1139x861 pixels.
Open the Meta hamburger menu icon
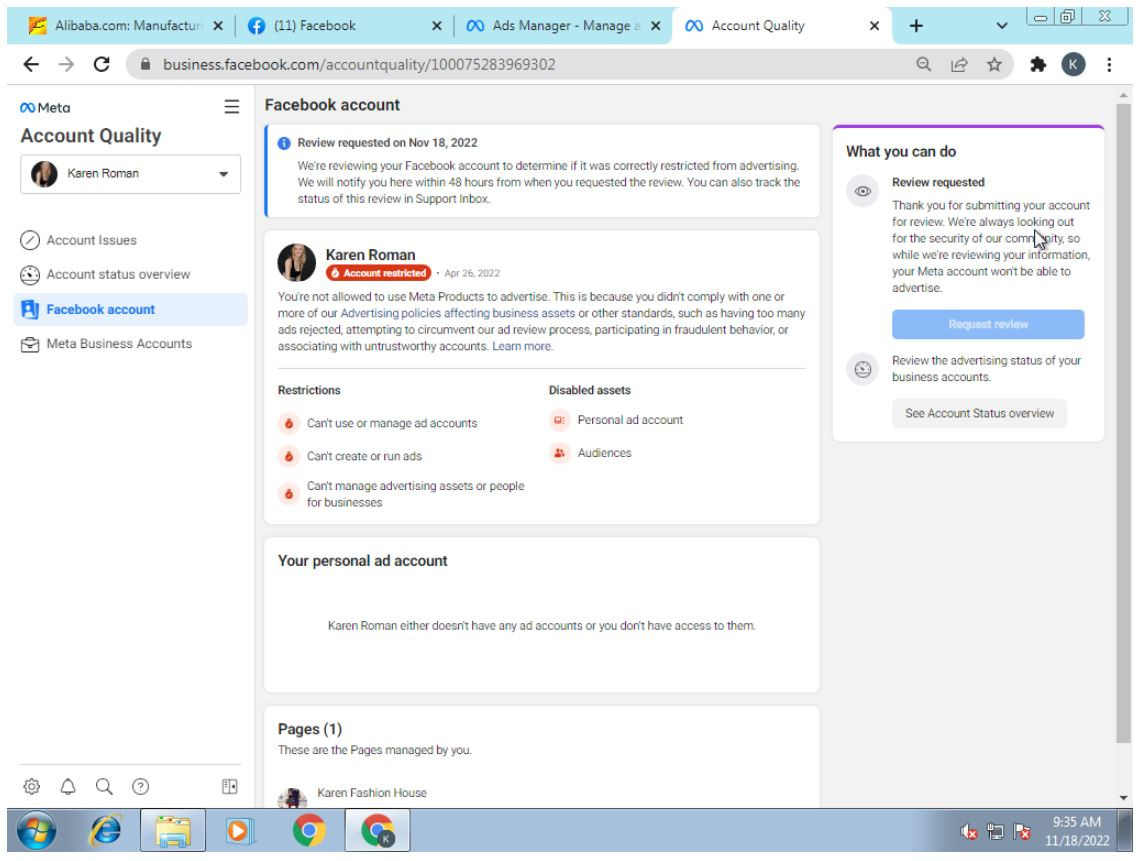pyautogui.click(x=231, y=107)
